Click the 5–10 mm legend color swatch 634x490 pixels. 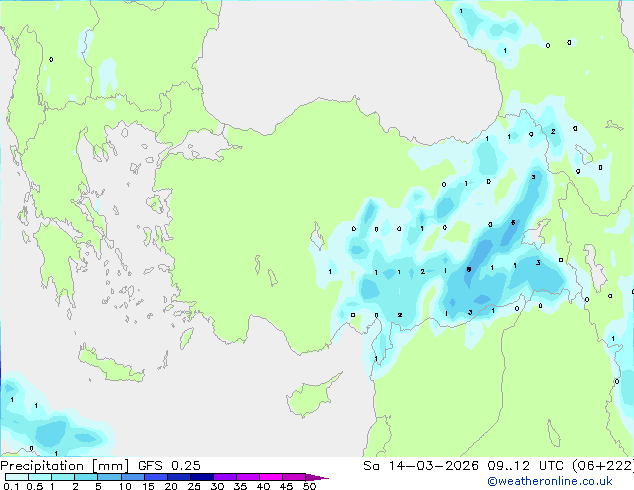point(109,477)
